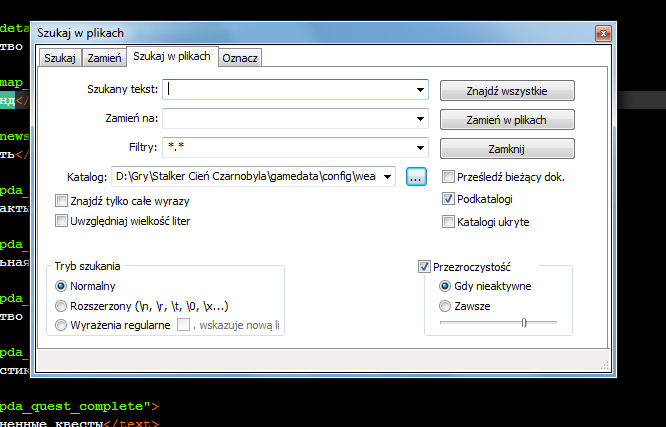Choose Wyrażenia regularne search mode
666x427 pixels.
61,325
